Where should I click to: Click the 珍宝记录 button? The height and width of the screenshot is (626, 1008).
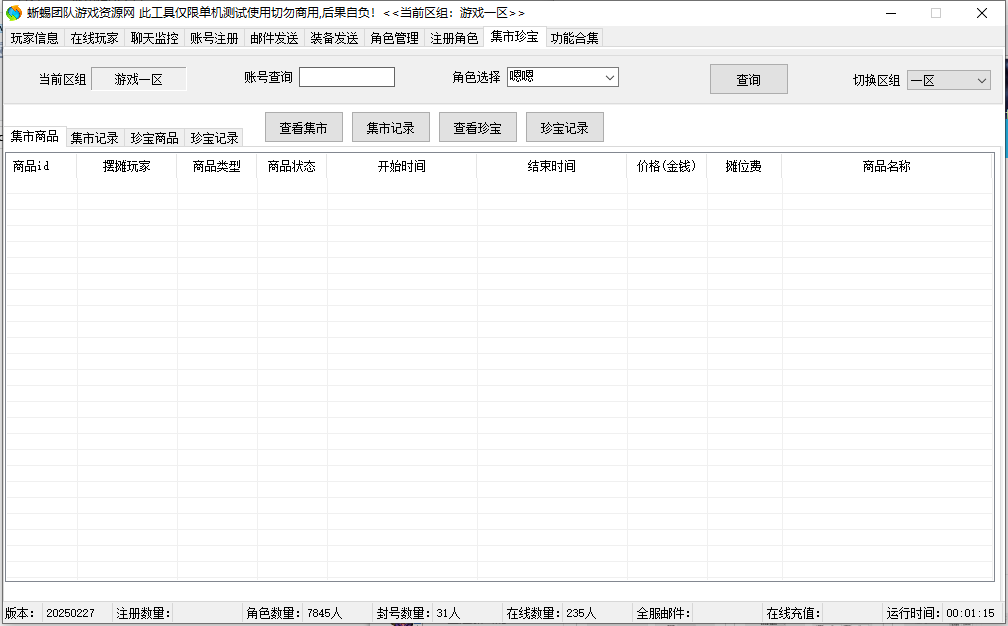click(x=564, y=128)
